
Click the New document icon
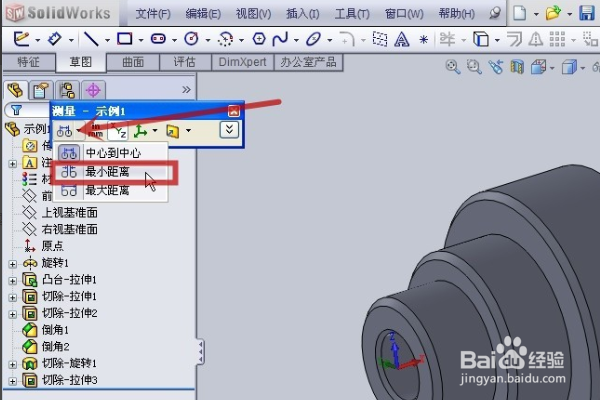519,13
